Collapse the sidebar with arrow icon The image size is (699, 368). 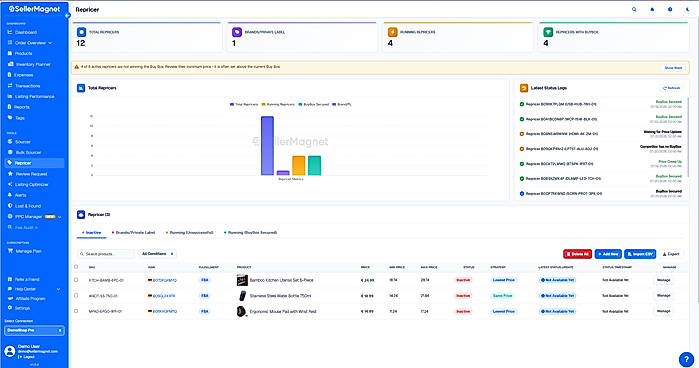[x=67, y=16]
